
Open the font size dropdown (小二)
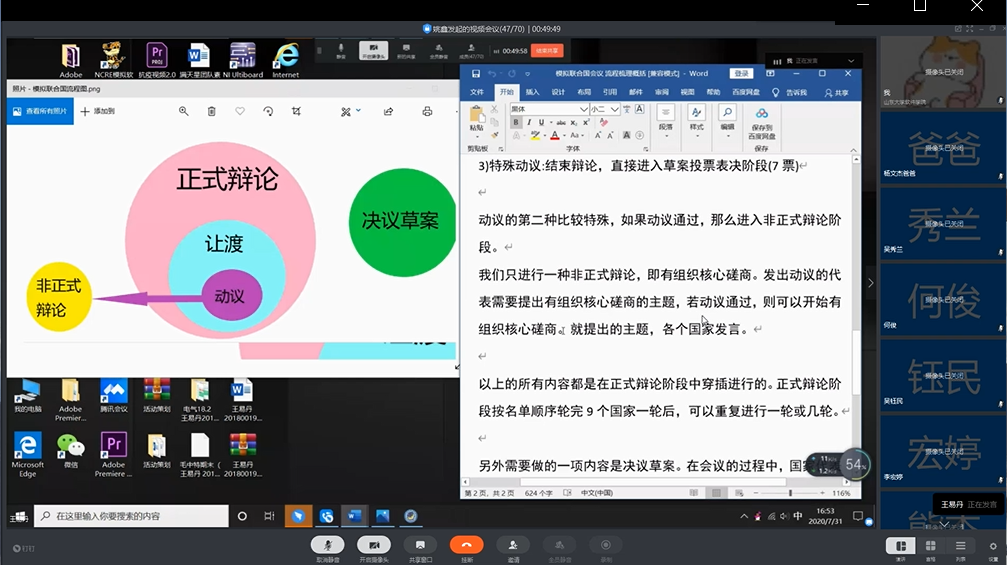coord(615,109)
